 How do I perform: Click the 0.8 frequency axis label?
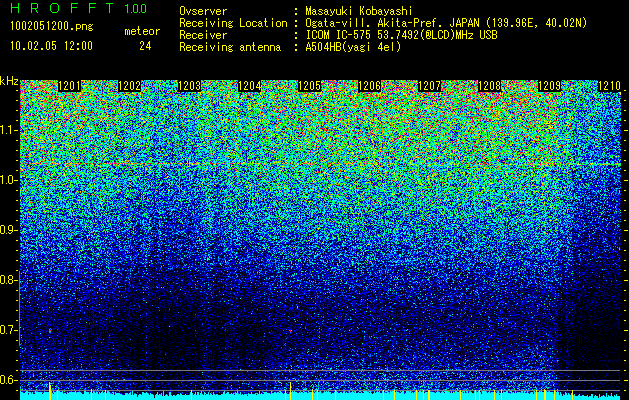pos(6,280)
